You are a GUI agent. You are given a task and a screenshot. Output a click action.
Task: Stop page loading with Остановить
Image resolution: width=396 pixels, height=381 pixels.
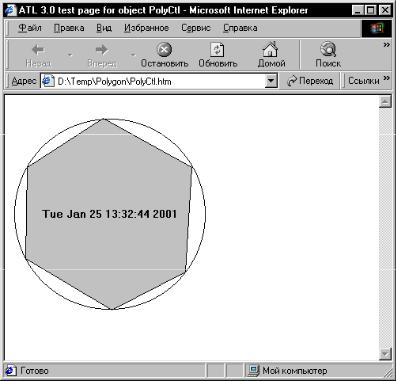point(164,55)
